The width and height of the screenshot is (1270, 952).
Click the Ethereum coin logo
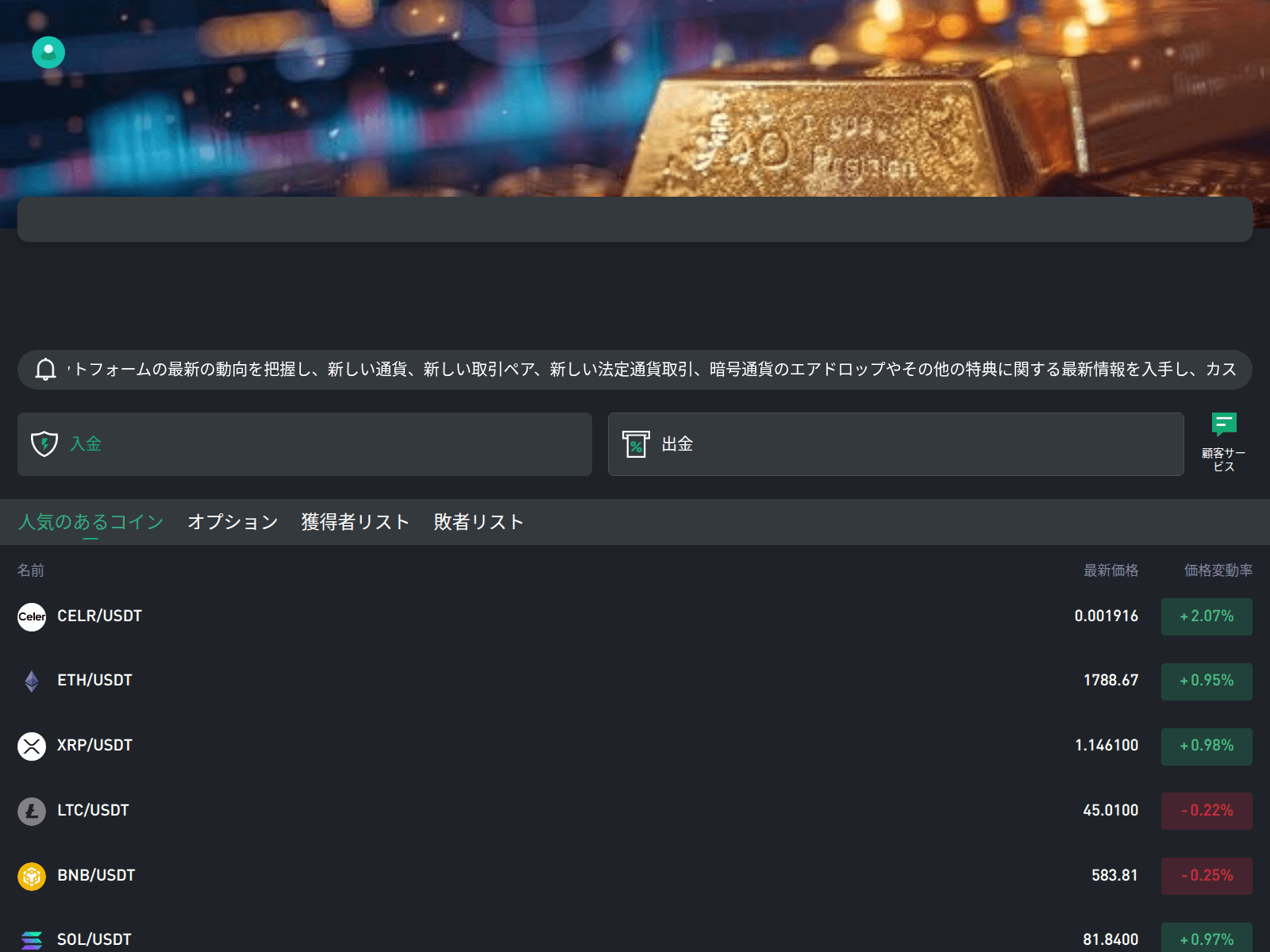tap(32, 681)
